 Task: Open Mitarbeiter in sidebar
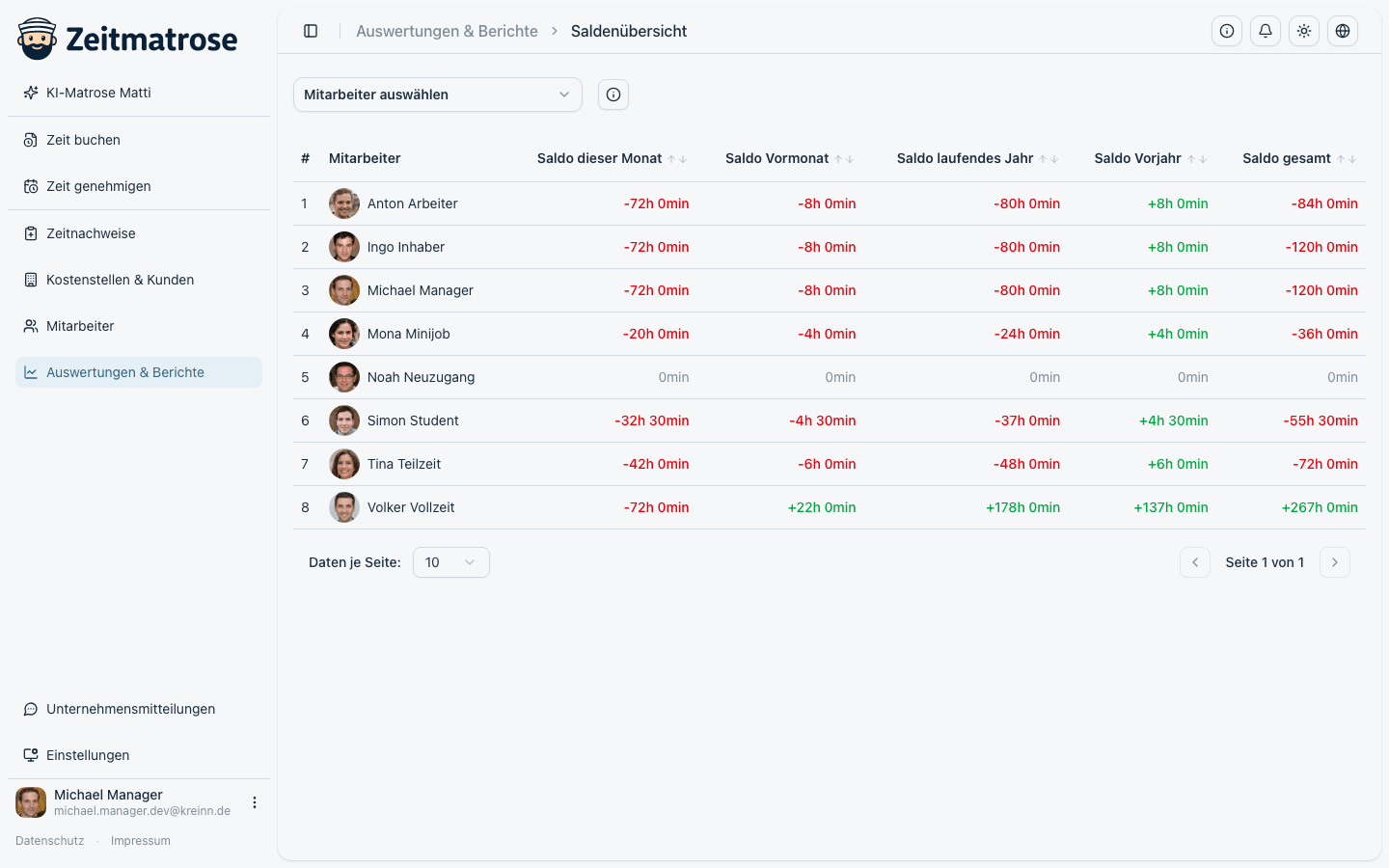point(139,326)
